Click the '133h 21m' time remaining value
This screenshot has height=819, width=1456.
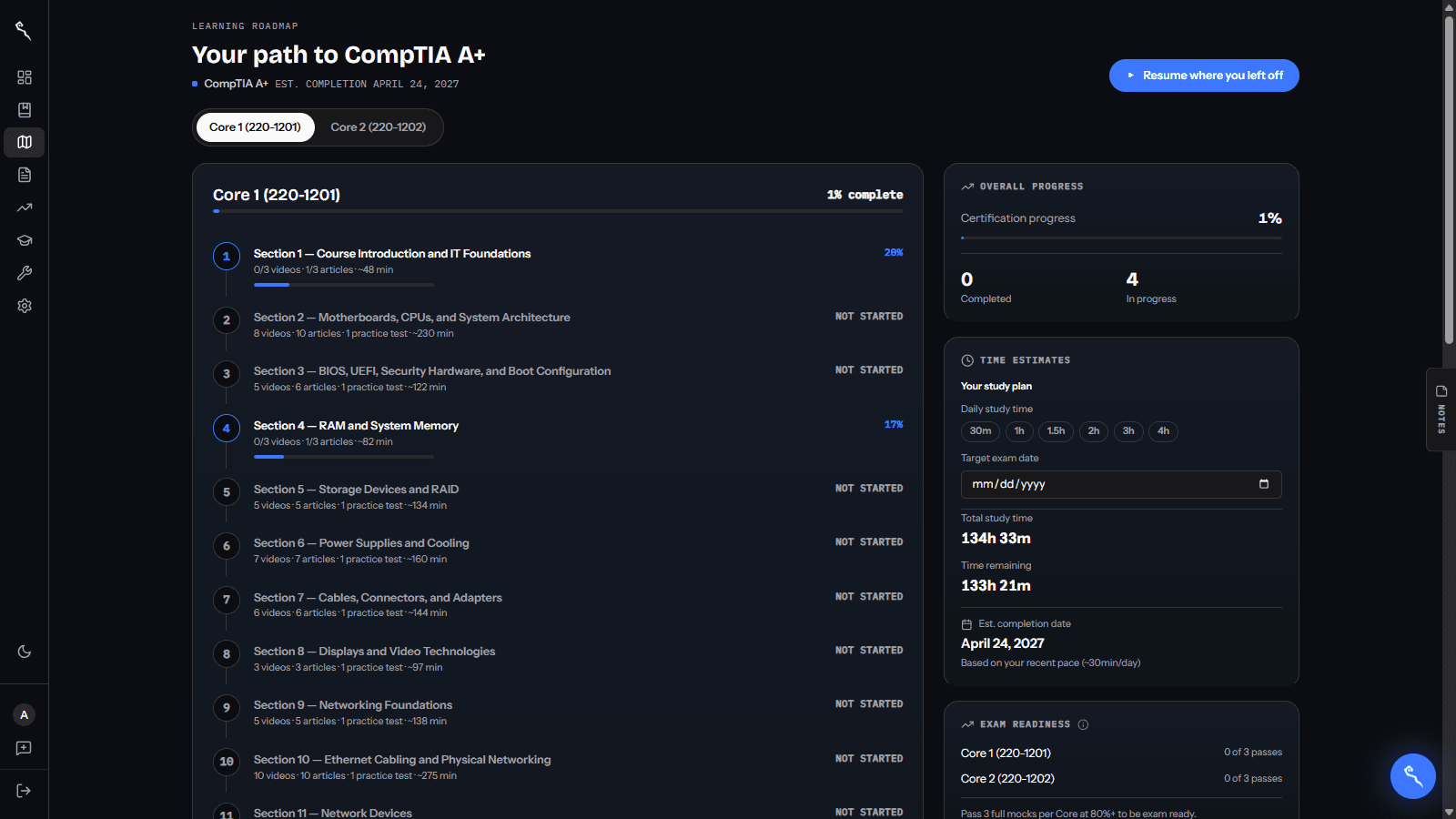[x=996, y=586]
